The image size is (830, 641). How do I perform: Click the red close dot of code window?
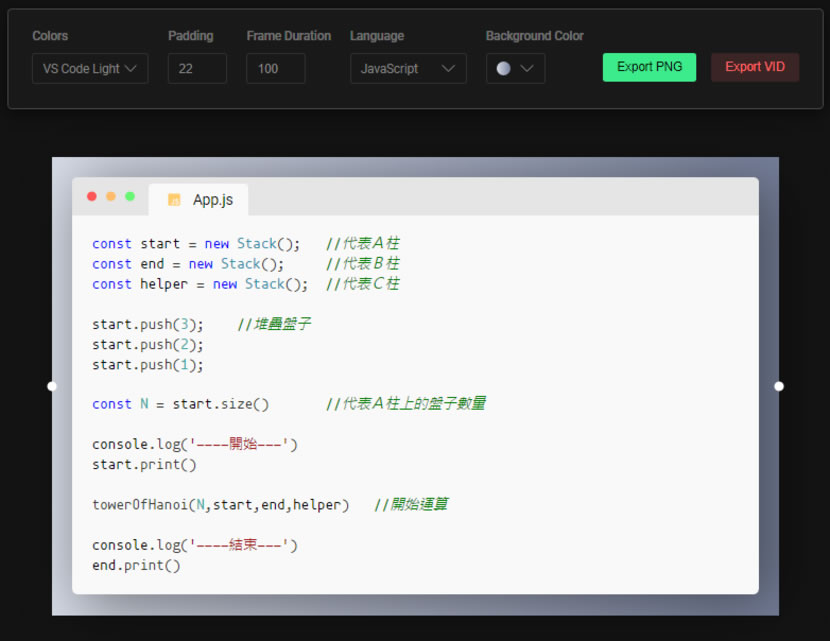coord(92,196)
